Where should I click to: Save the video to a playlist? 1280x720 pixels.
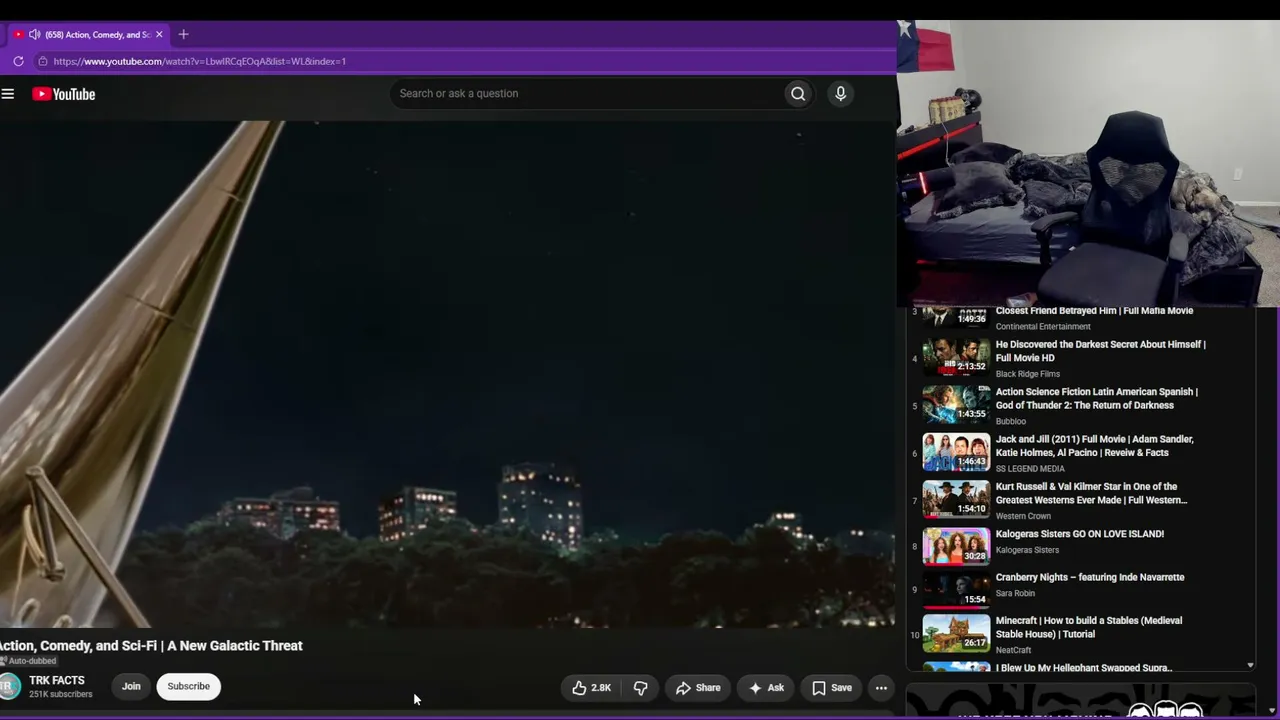click(832, 688)
